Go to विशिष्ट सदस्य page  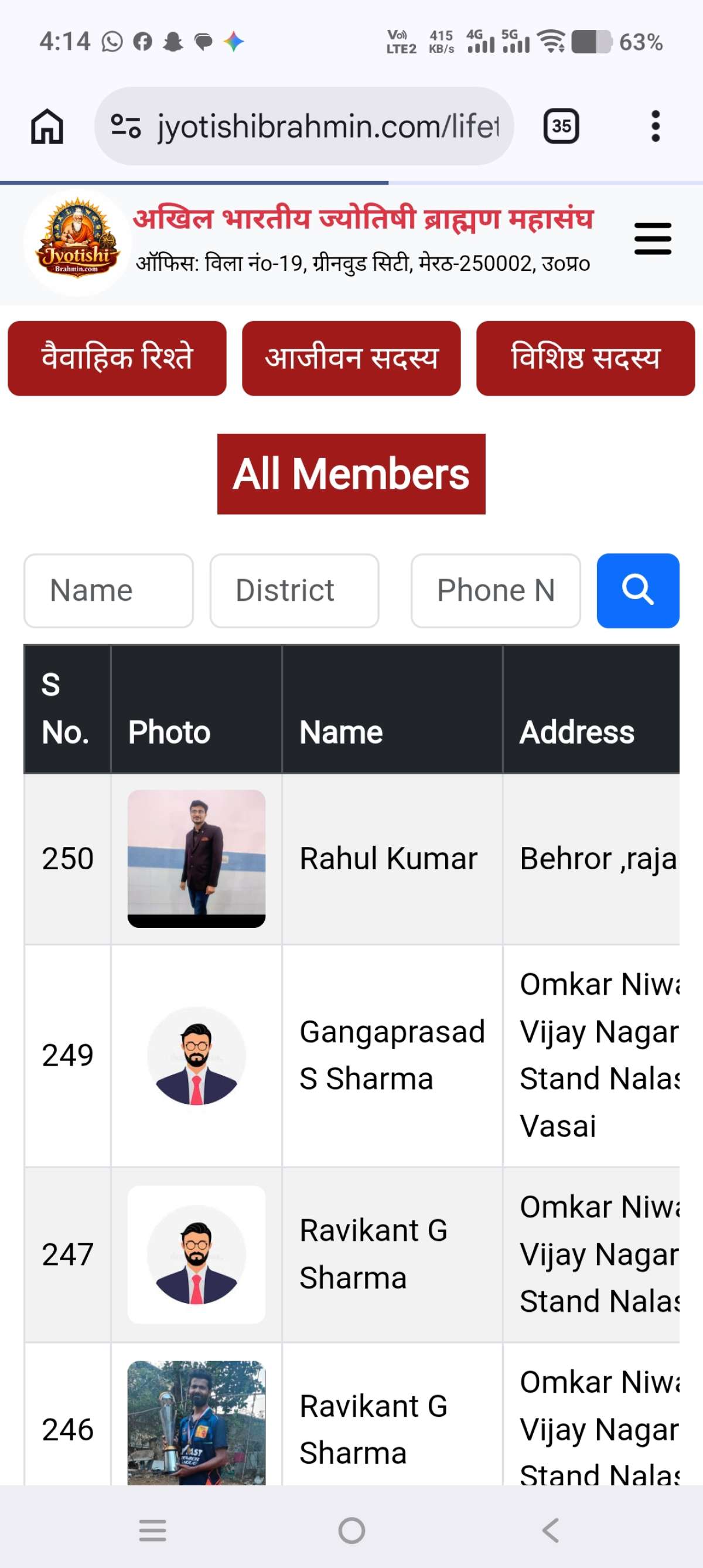click(x=585, y=358)
